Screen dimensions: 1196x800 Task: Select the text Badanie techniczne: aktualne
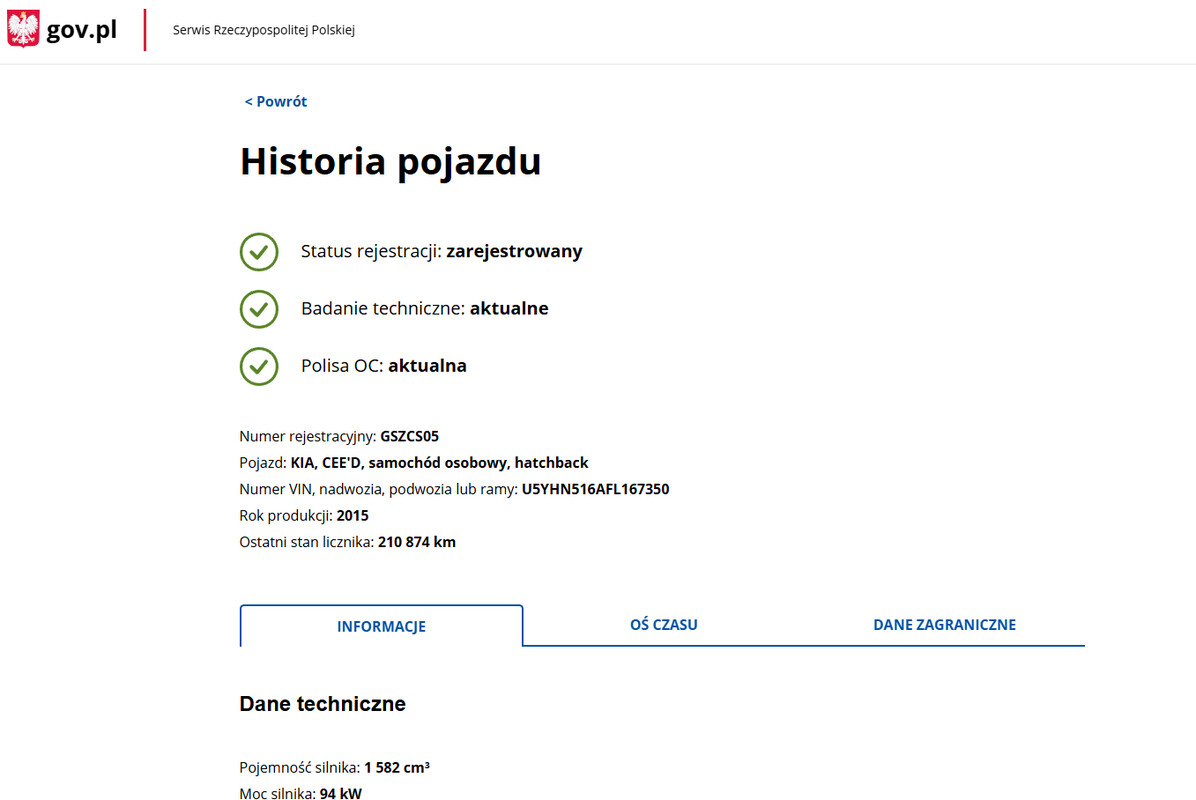425,309
